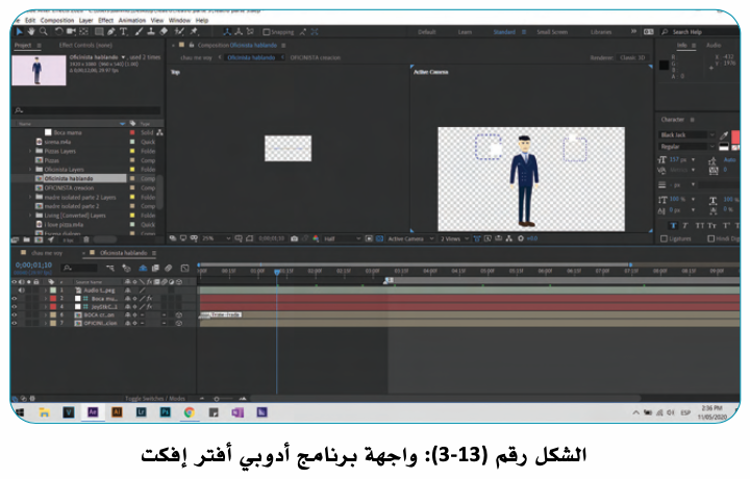Click the red label of Boca mu layer
The image size is (750, 479).
tap(53, 299)
